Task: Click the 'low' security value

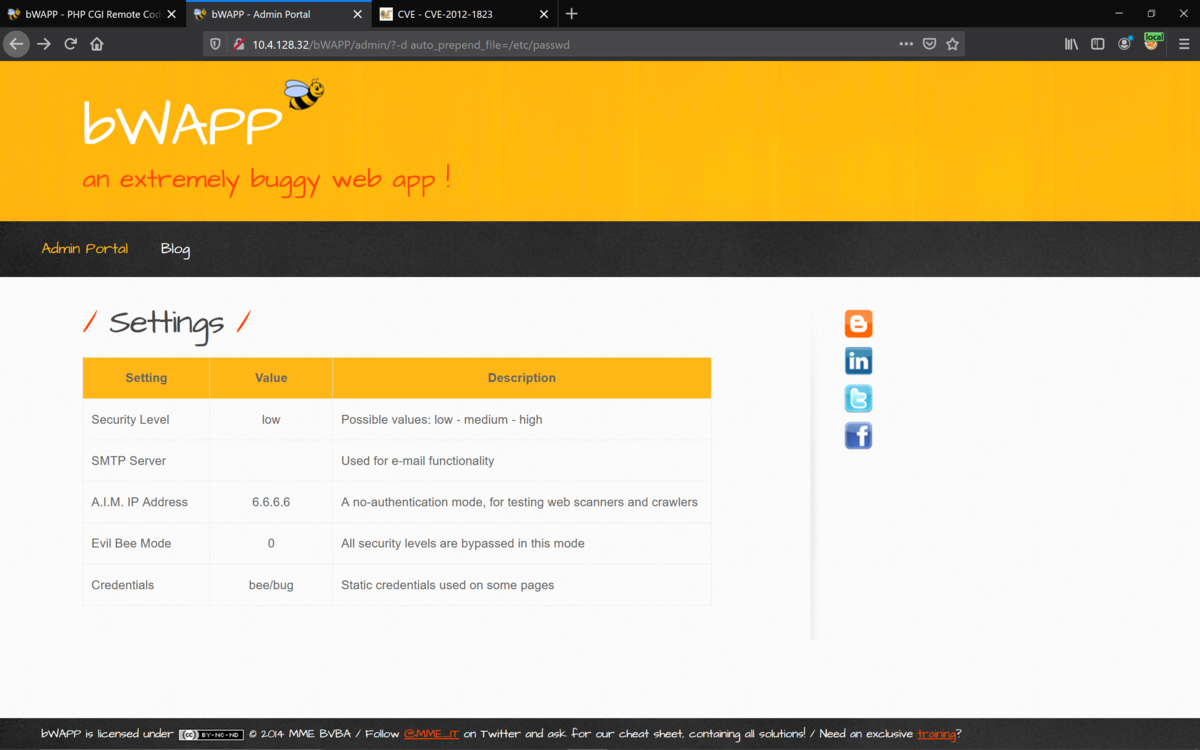Action: point(271,419)
